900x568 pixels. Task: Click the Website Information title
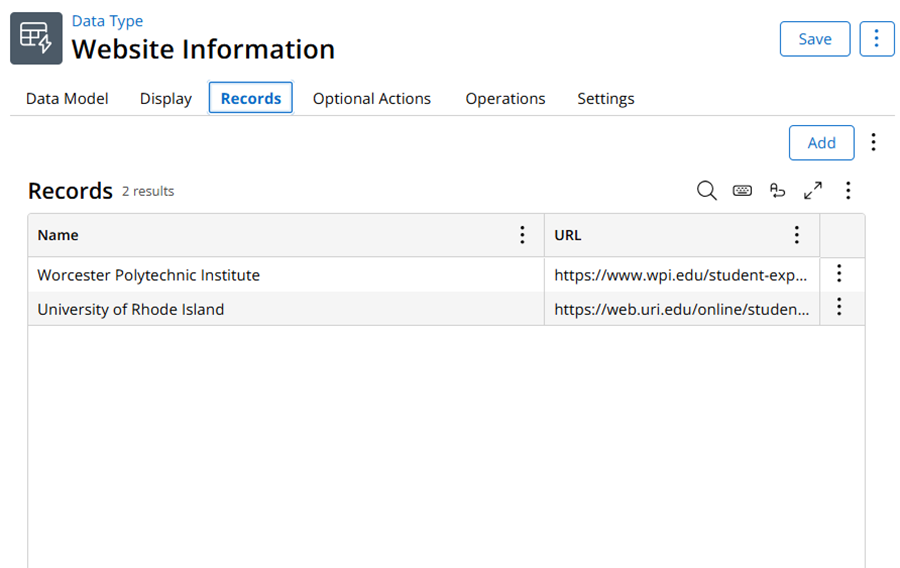203,49
